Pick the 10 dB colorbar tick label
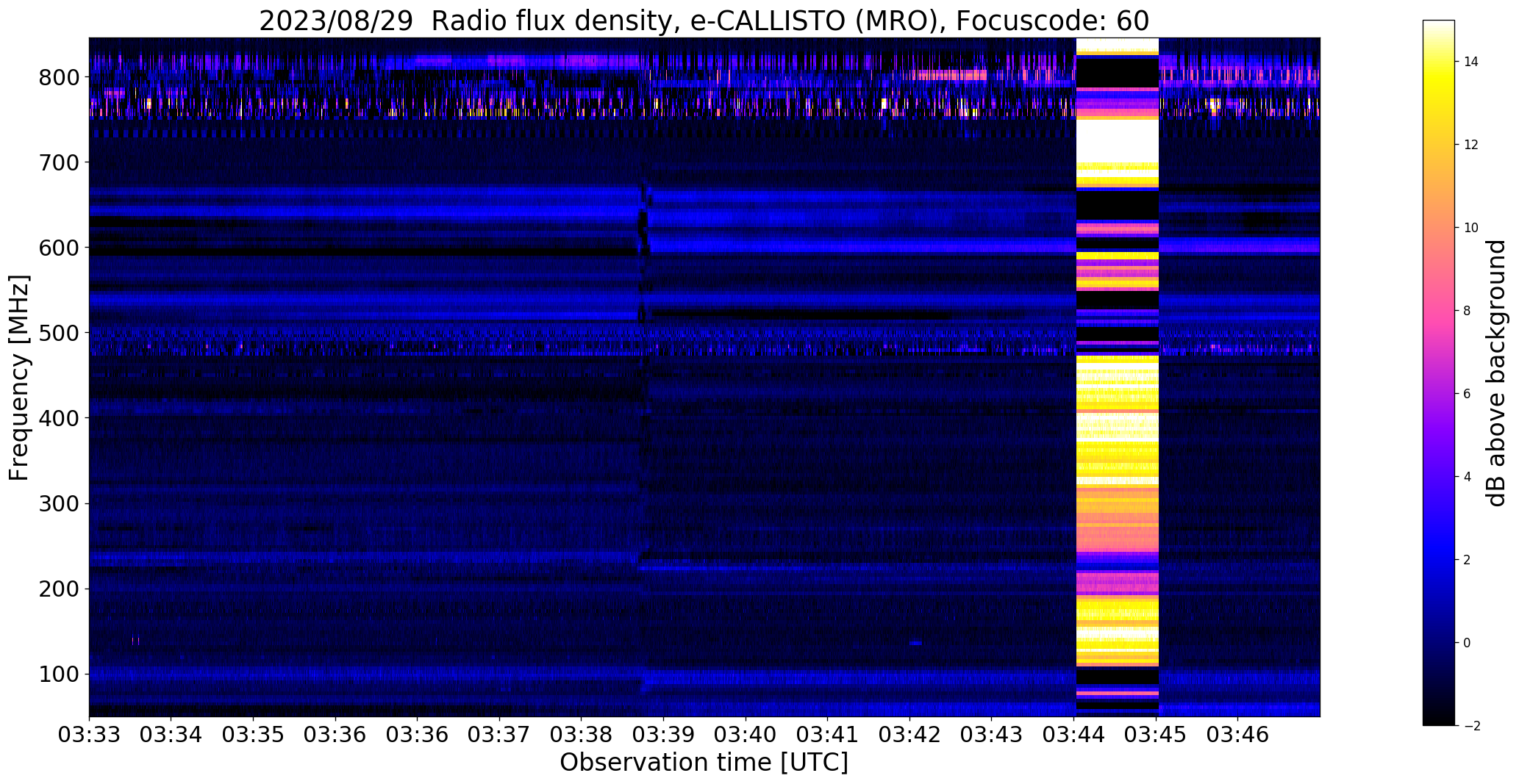1519x784 pixels. (x=1471, y=228)
